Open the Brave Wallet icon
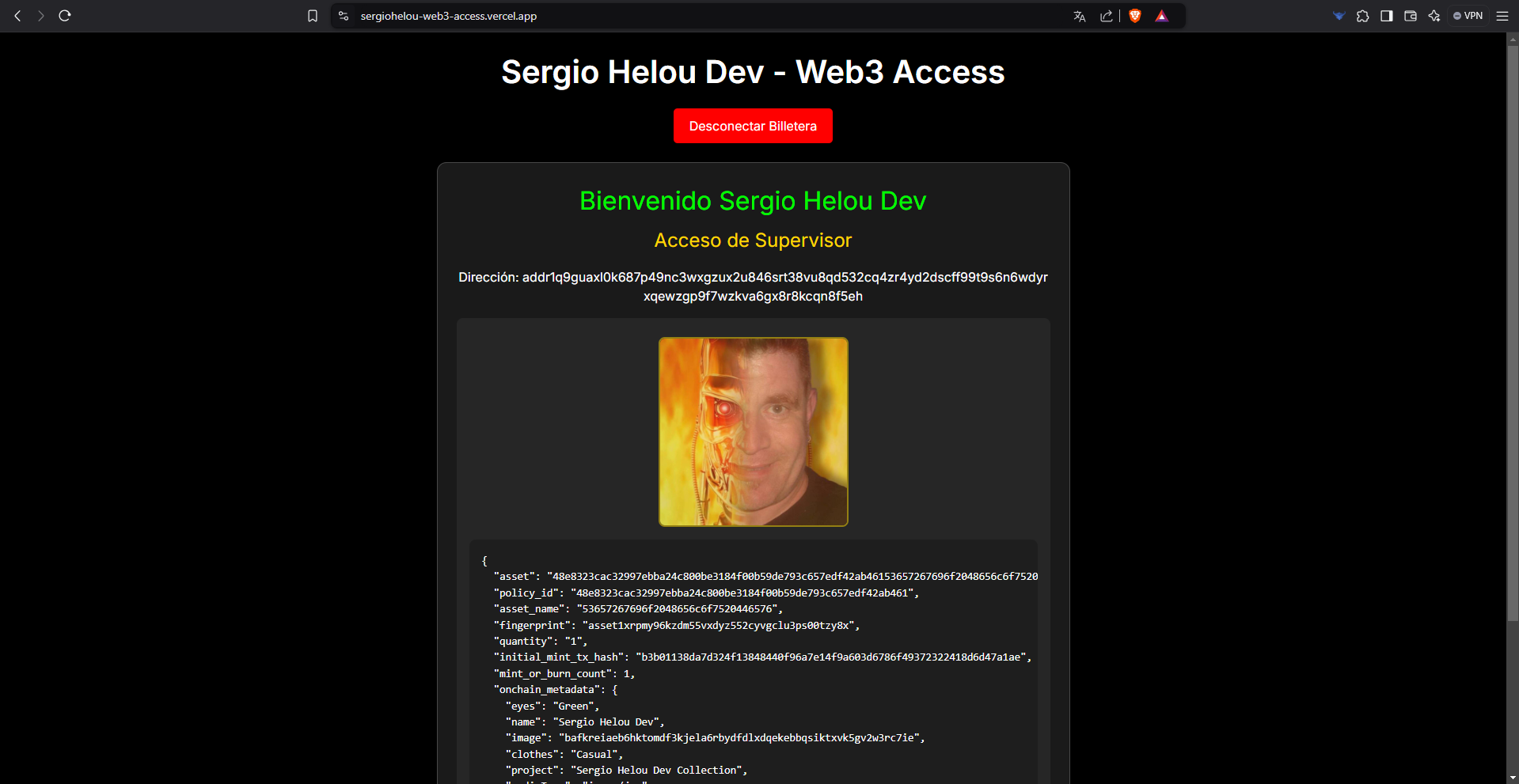Viewport: 1519px width, 784px height. click(1410, 16)
